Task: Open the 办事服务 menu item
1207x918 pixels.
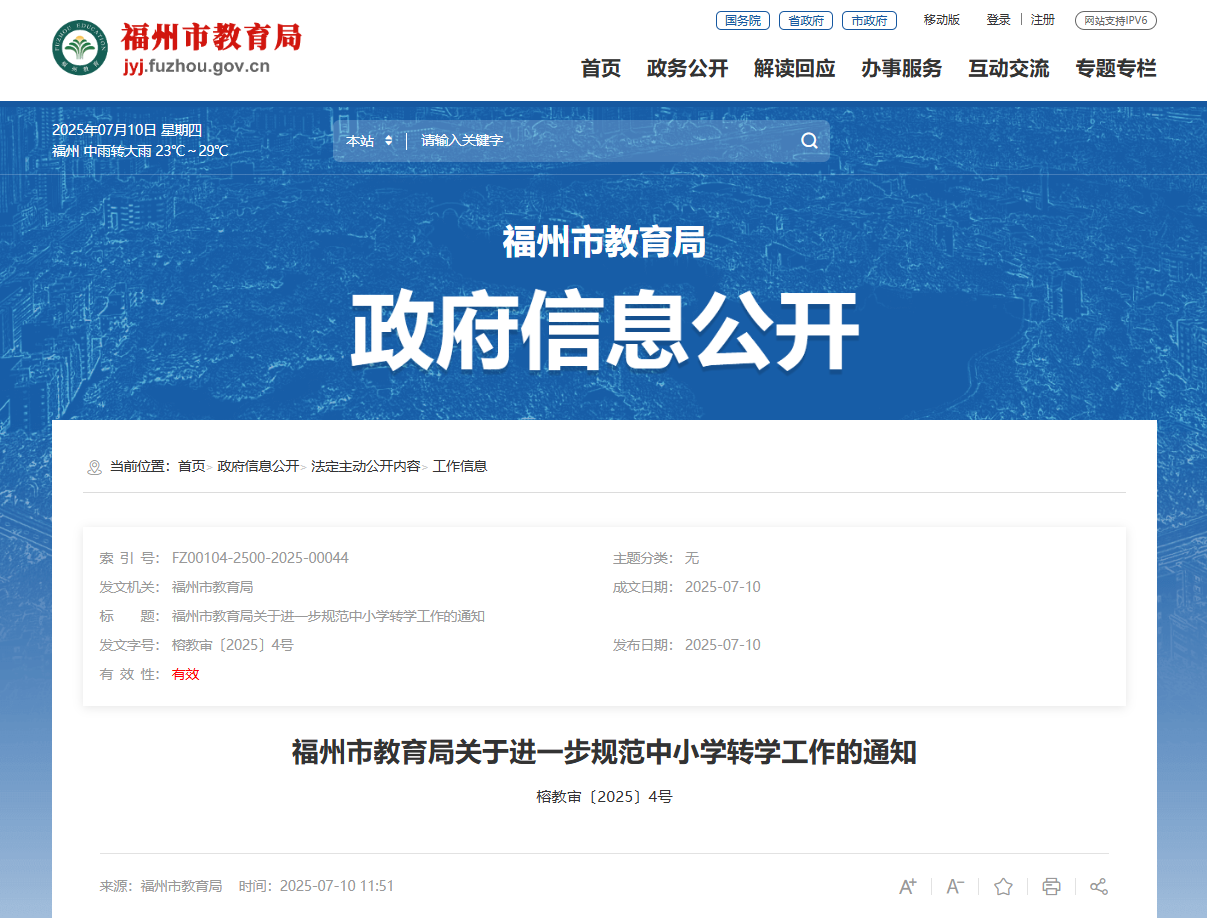Action: [x=902, y=68]
